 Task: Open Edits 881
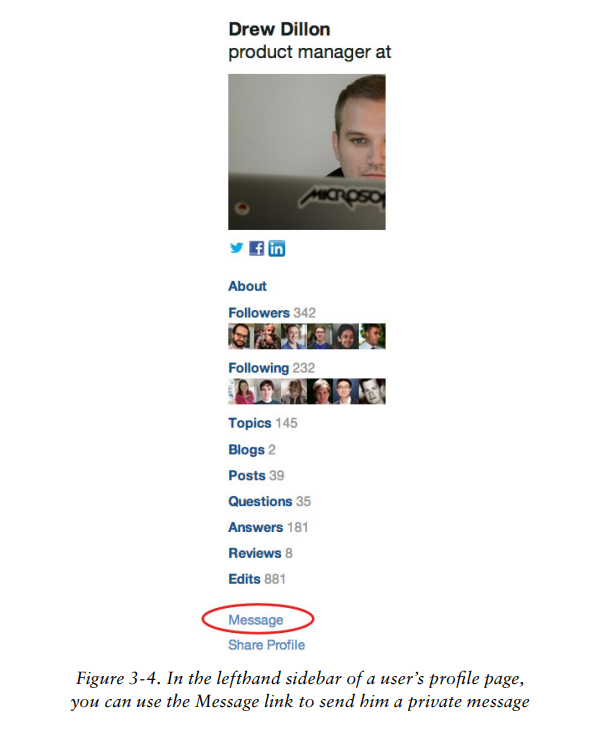click(257, 579)
